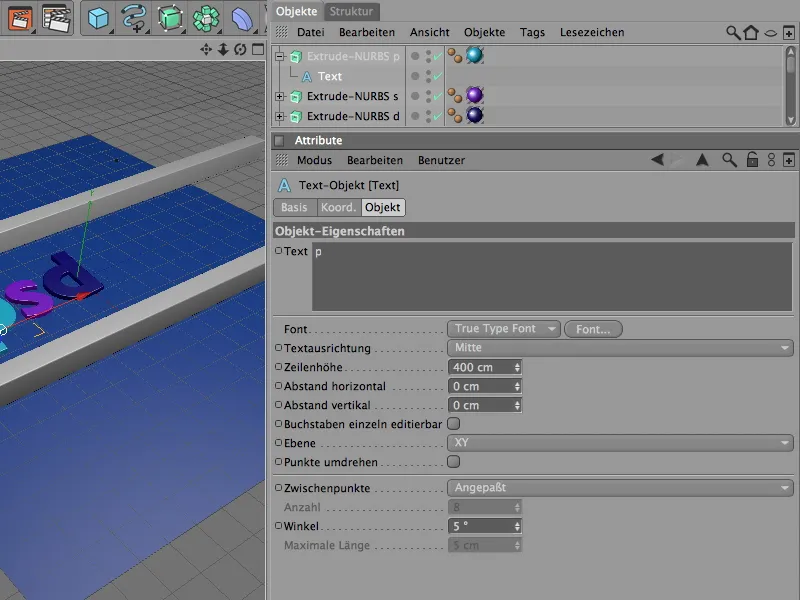The height and width of the screenshot is (600, 800).
Task: Click the search magnifier in the Attribute panel
Action: pyautogui.click(x=730, y=160)
